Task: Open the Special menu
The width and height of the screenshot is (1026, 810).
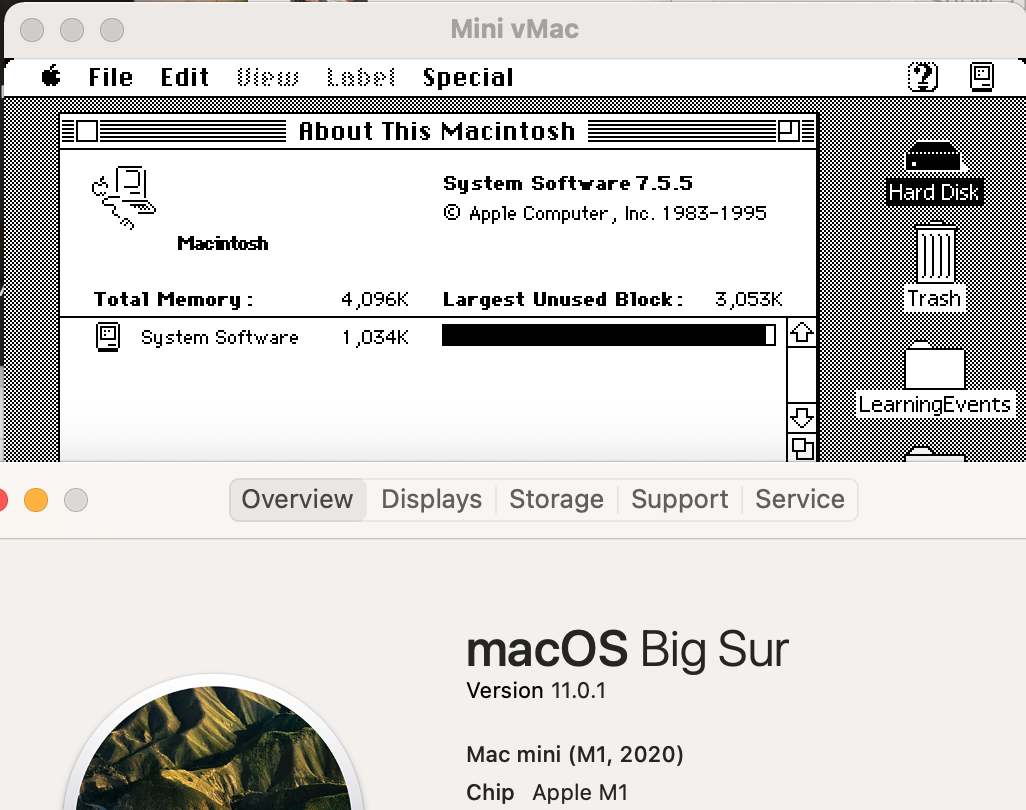Action: coord(468,78)
